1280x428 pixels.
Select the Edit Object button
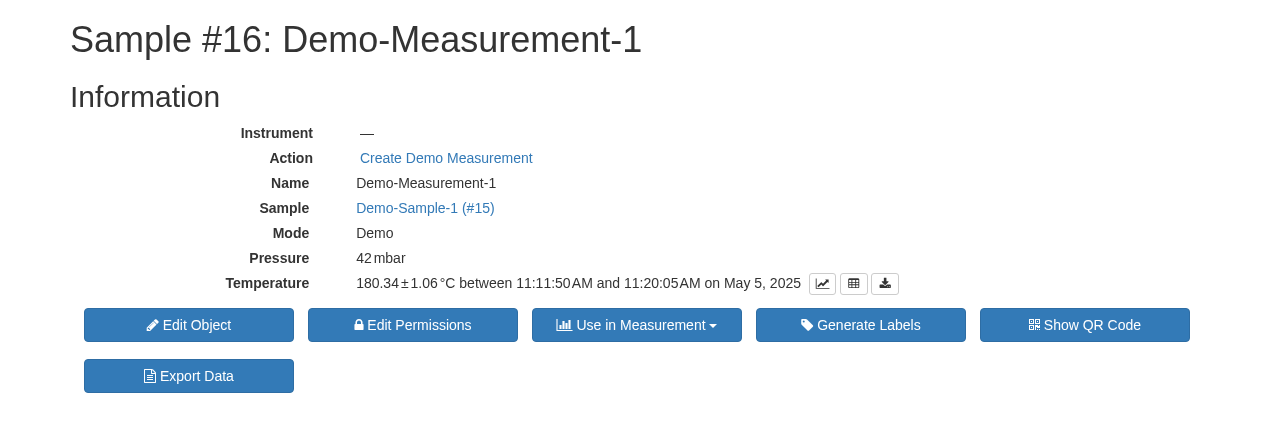(x=189, y=325)
